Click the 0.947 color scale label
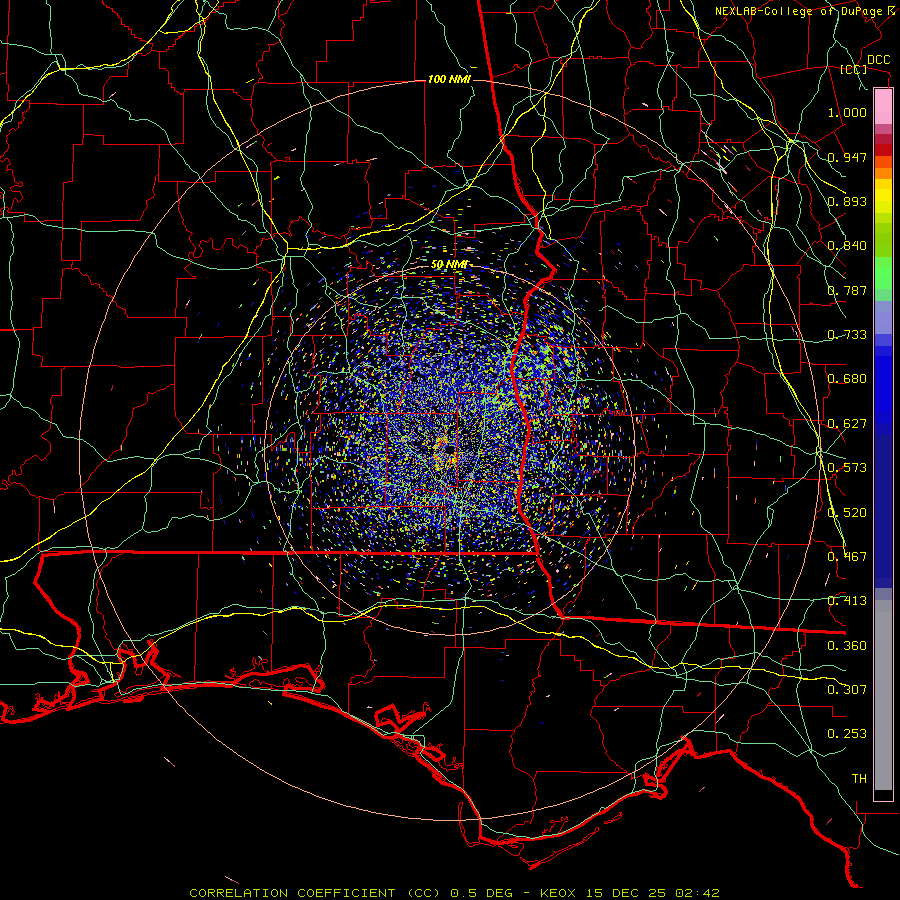This screenshot has height=900, width=900. pyautogui.click(x=847, y=157)
